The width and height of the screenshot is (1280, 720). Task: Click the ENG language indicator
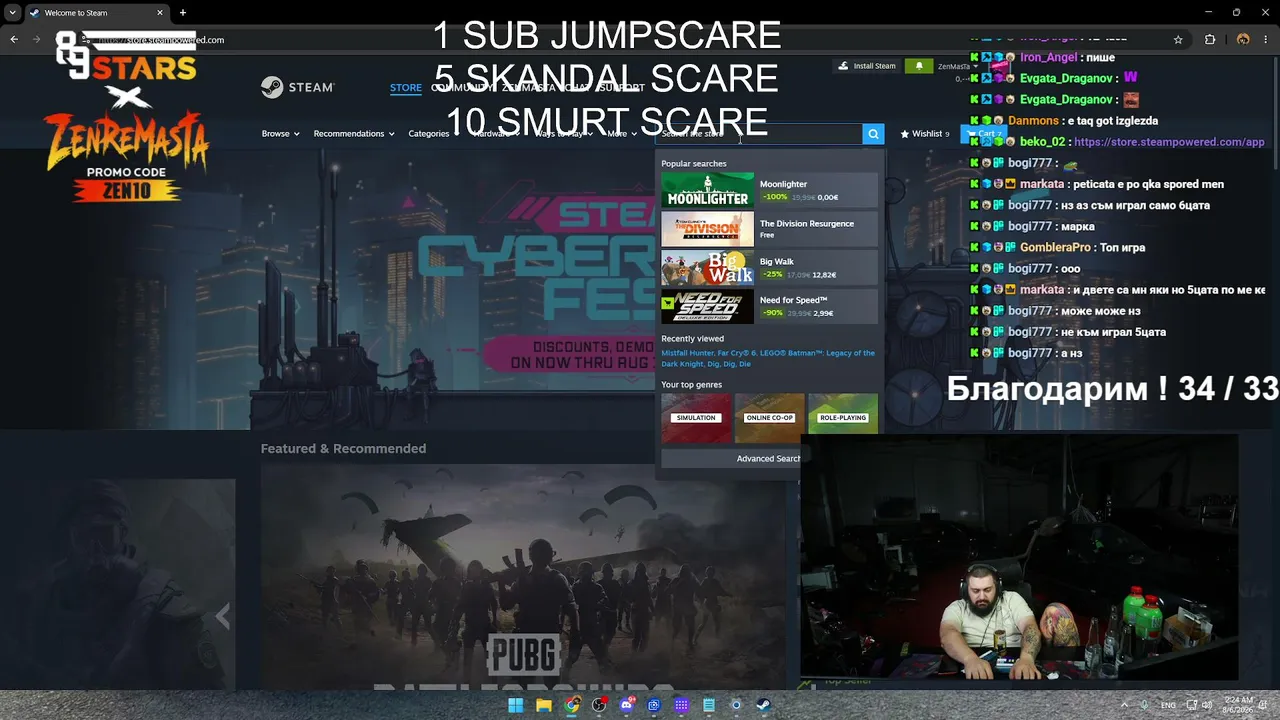1168,705
